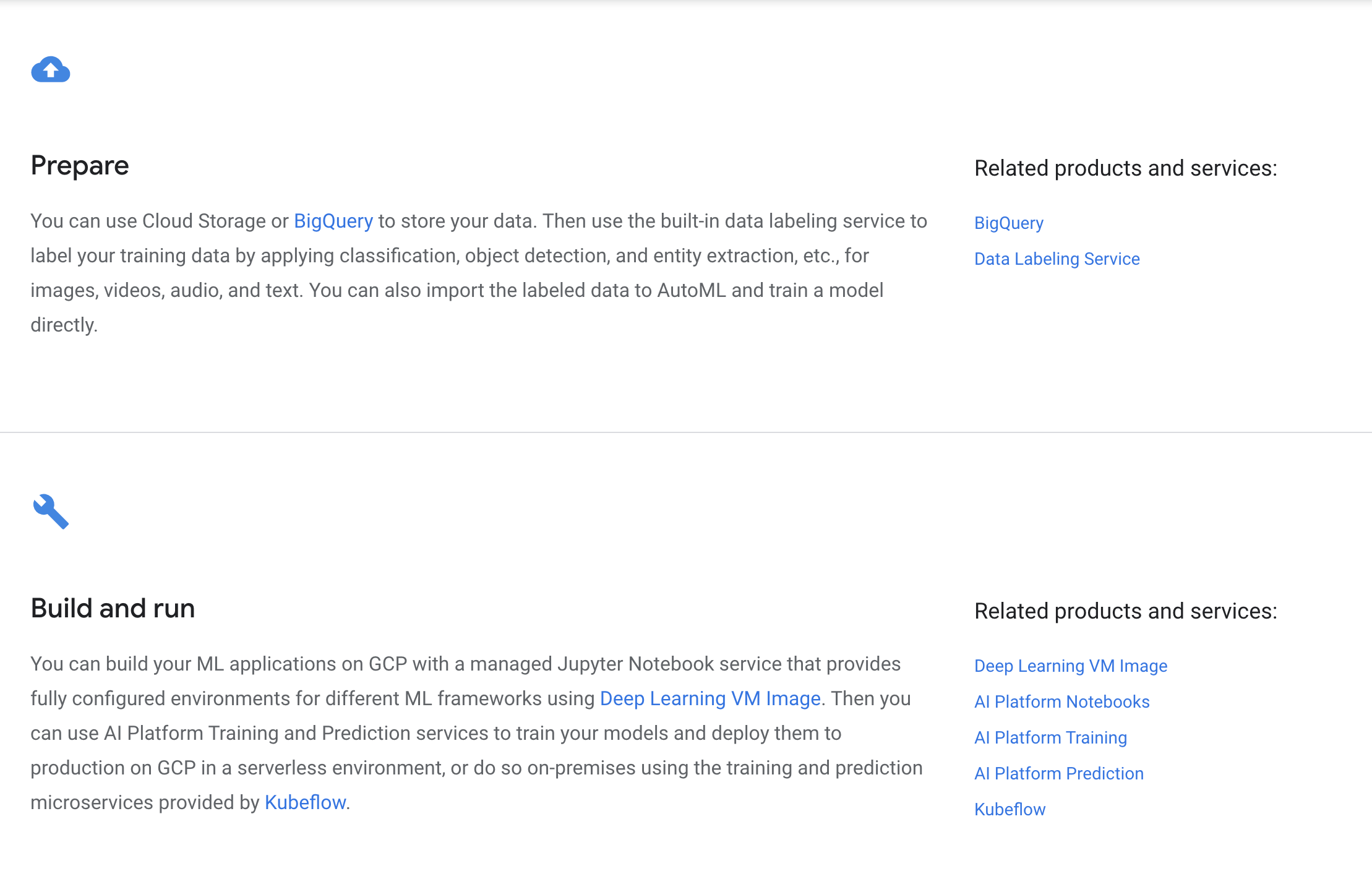Click the Prepare section heading
This screenshot has height=892, width=1372.
(80, 166)
